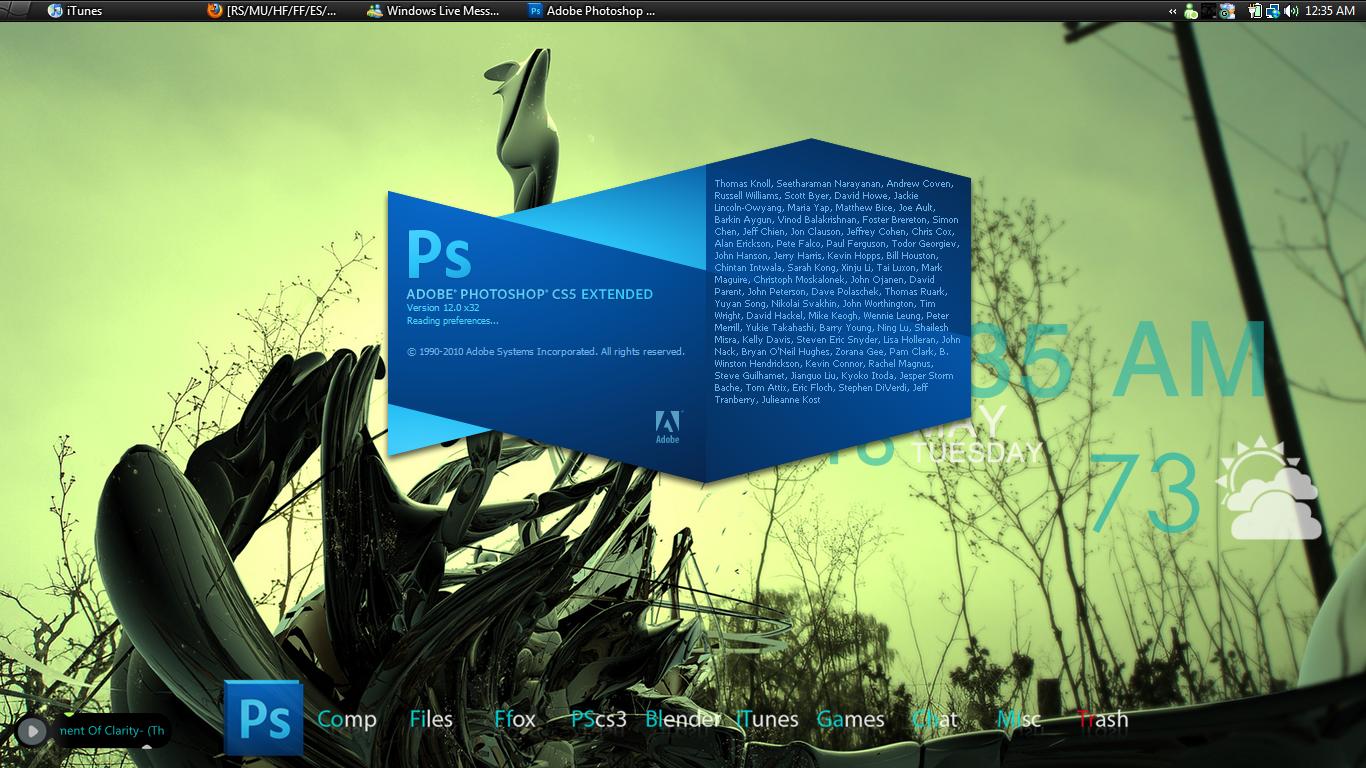Open Blender from the launcher bar
Screen dimensions: 1366x768
682,719
